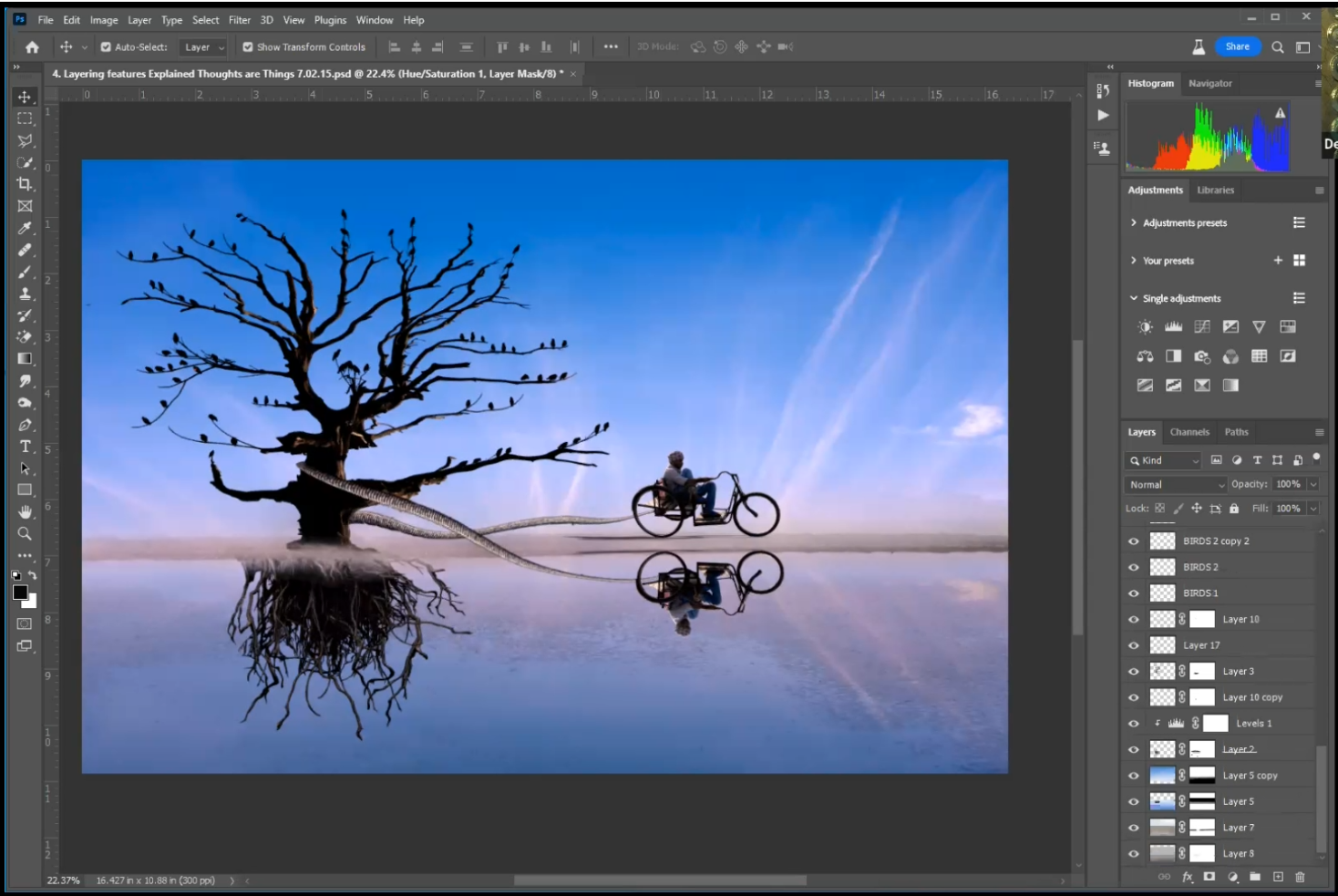Image resolution: width=1338 pixels, height=896 pixels.
Task: Activate the Zoom tool
Action: click(25, 534)
